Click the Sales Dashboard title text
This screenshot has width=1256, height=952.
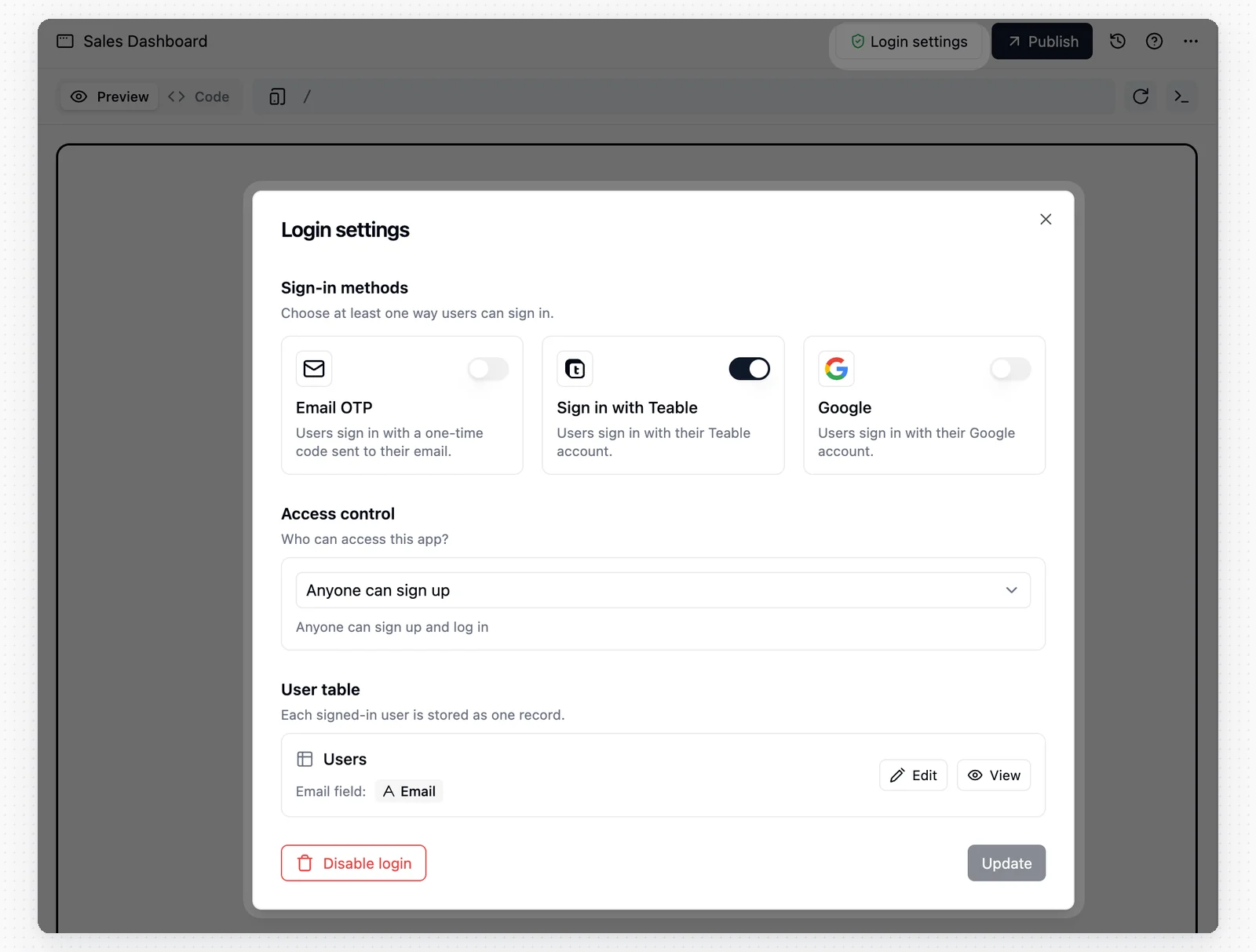145,42
